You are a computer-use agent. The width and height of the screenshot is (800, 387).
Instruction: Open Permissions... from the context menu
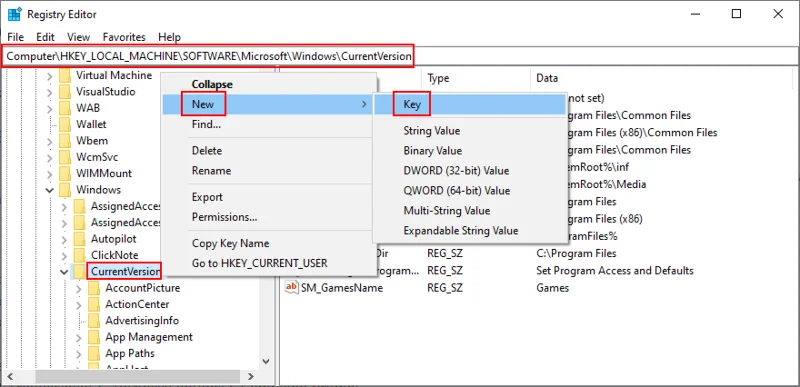(x=269, y=217)
